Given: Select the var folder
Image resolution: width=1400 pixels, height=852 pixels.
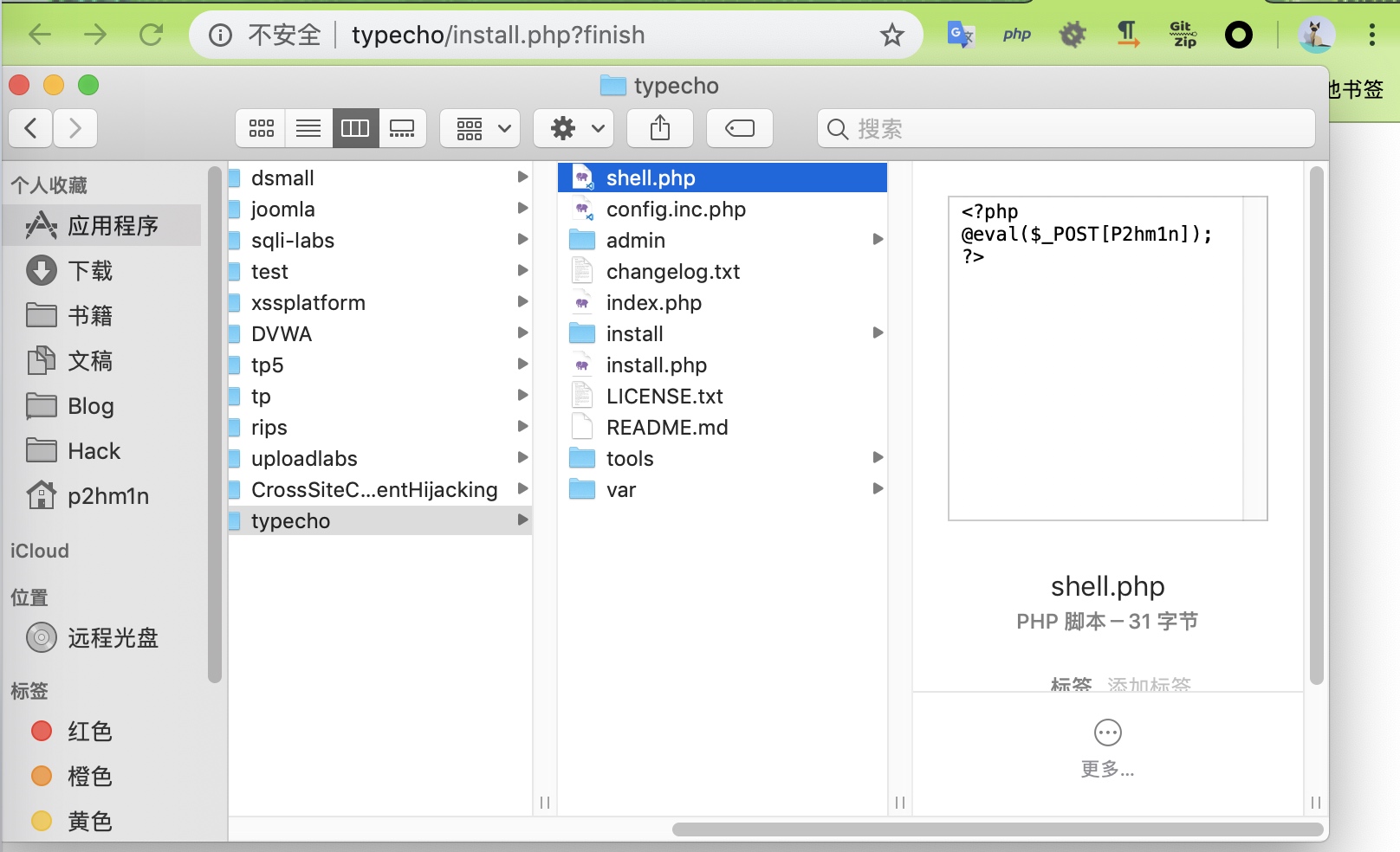Looking at the screenshot, I should [x=723, y=489].
